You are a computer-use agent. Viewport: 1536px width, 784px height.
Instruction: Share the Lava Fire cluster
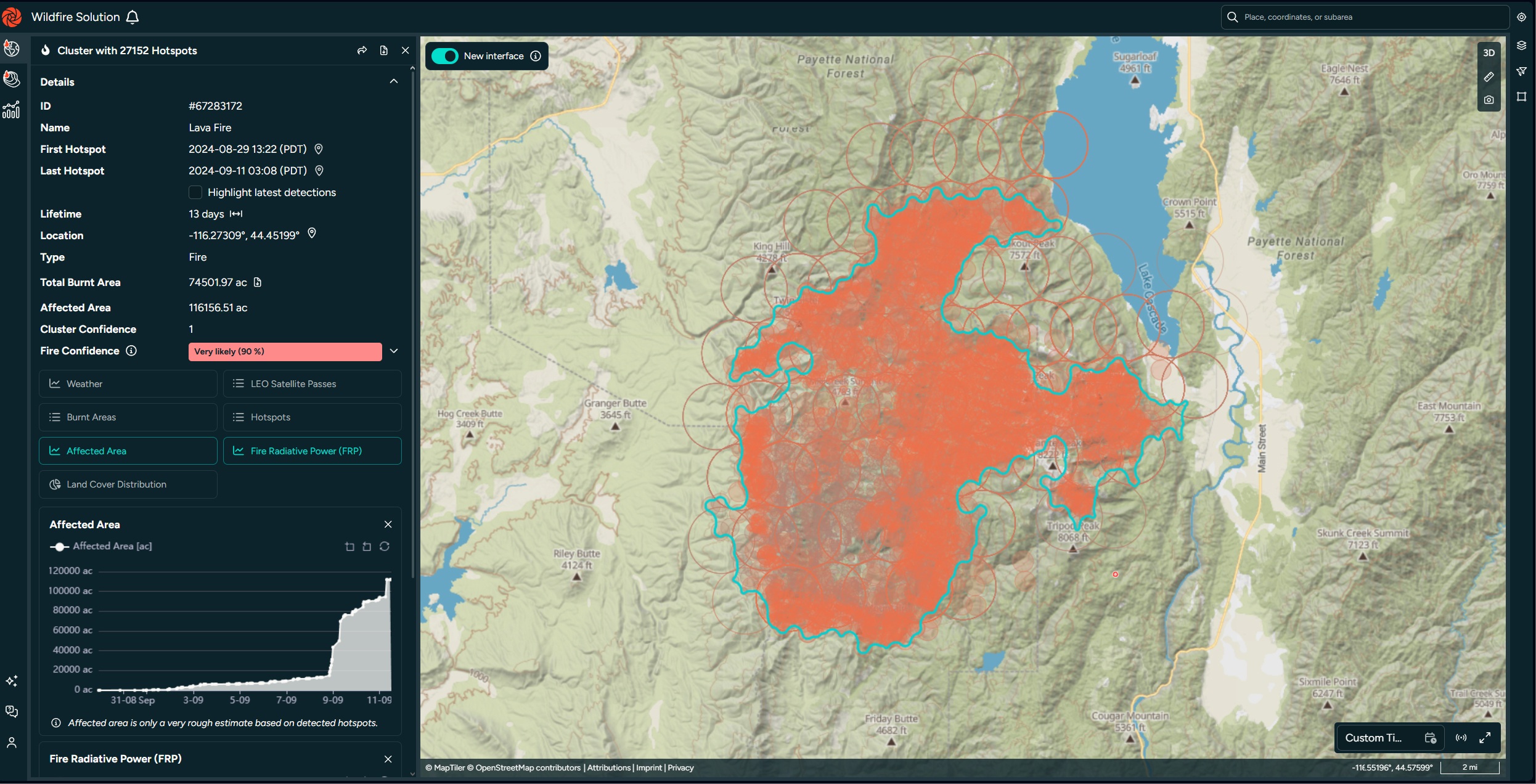click(362, 50)
